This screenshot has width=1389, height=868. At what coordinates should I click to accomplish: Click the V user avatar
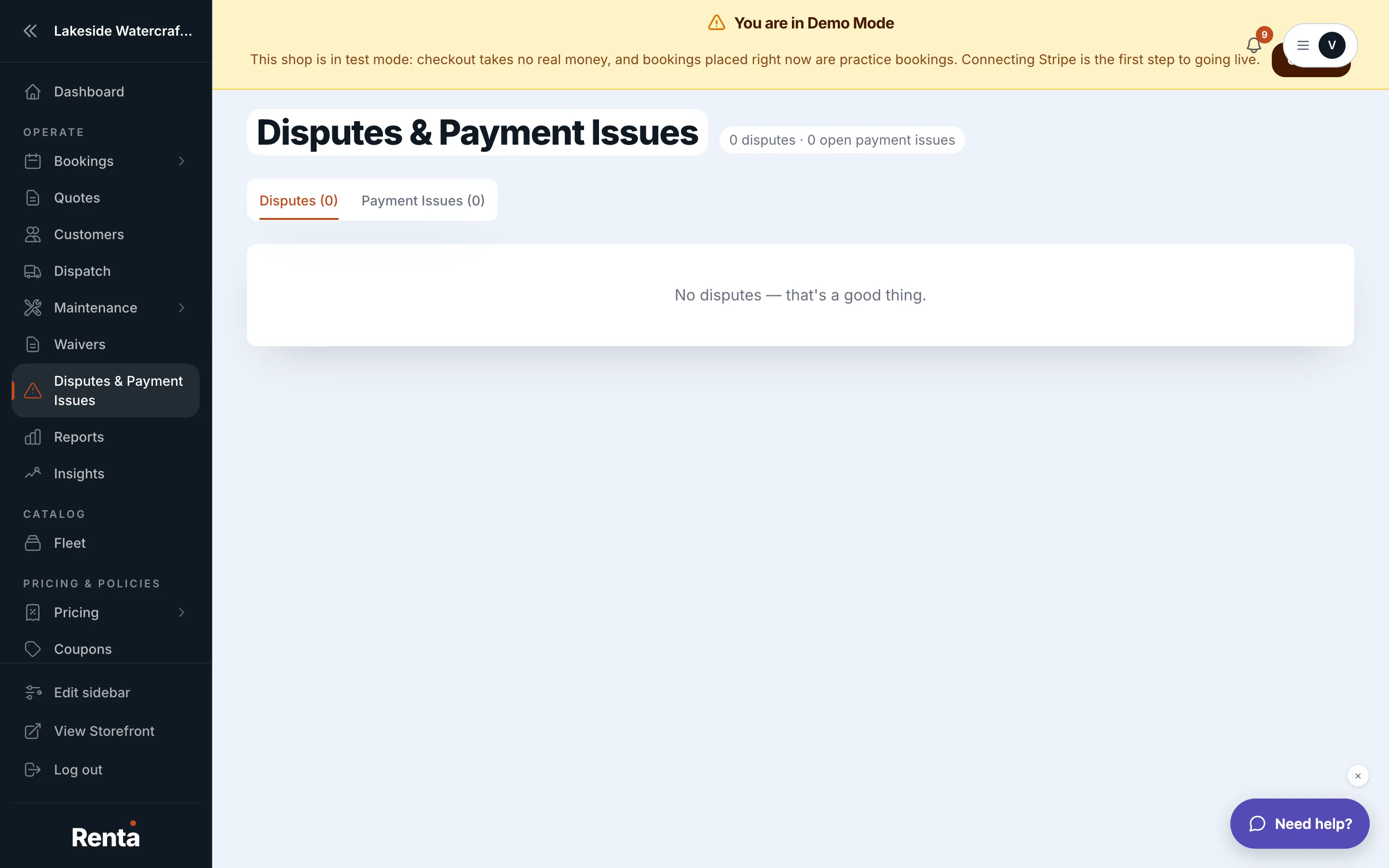click(1332, 45)
